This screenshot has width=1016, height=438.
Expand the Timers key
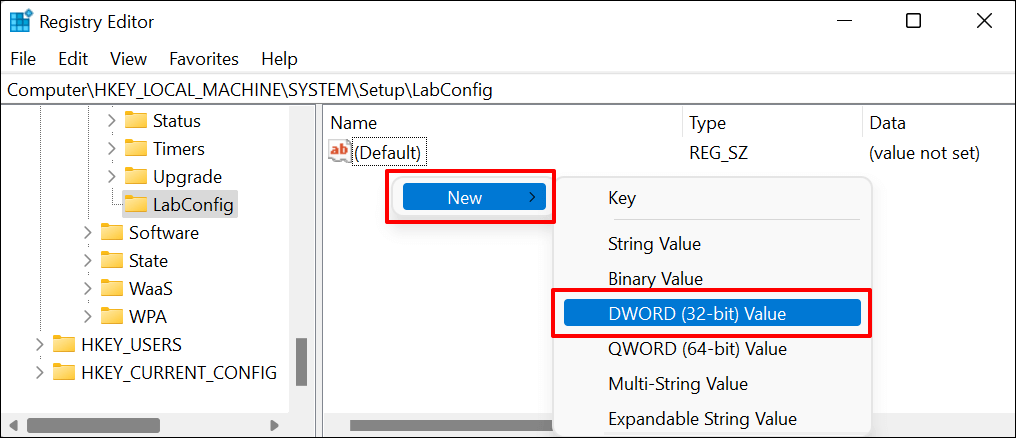(112, 149)
